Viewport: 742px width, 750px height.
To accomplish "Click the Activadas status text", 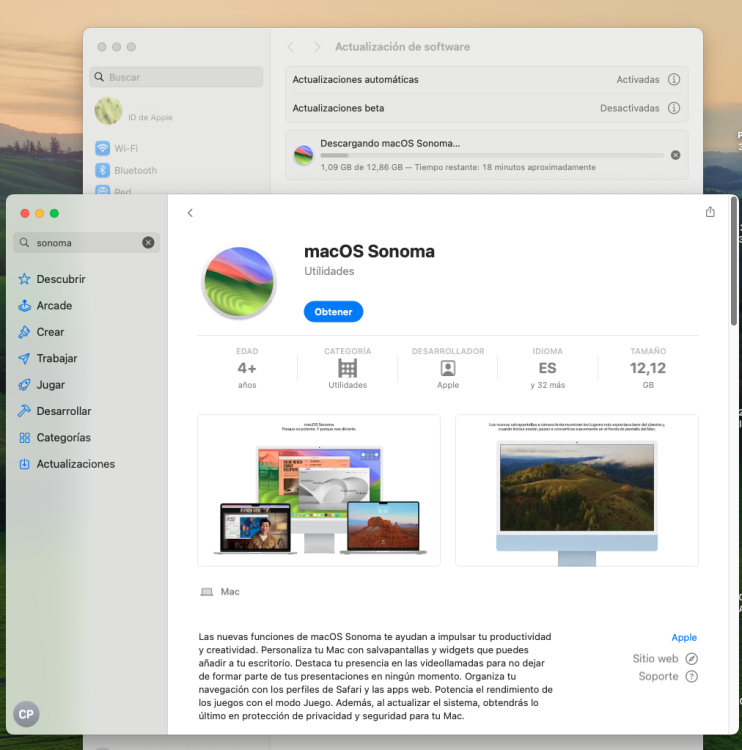I will pos(638,79).
